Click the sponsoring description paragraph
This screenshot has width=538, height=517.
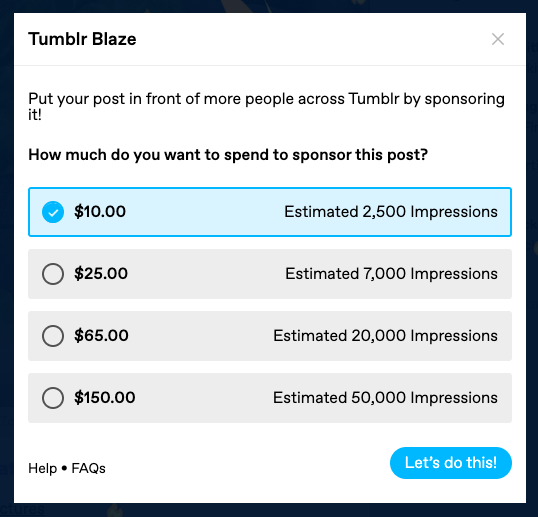[267, 106]
